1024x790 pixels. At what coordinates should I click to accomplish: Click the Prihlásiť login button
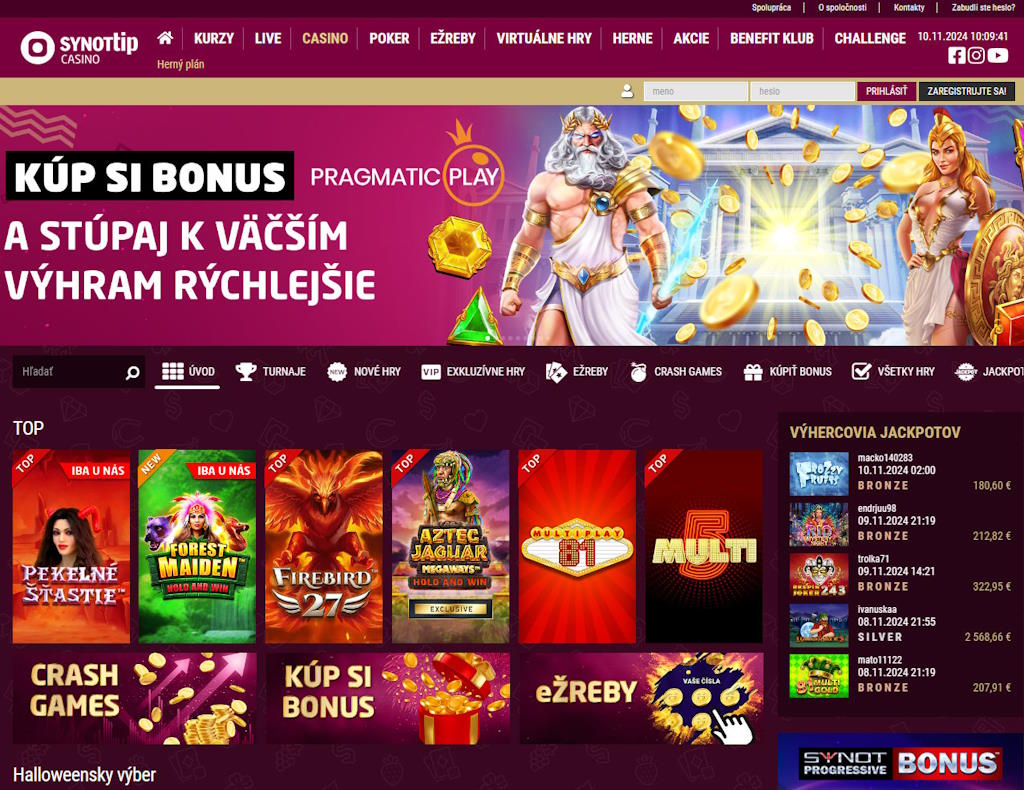pyautogui.click(x=886, y=91)
